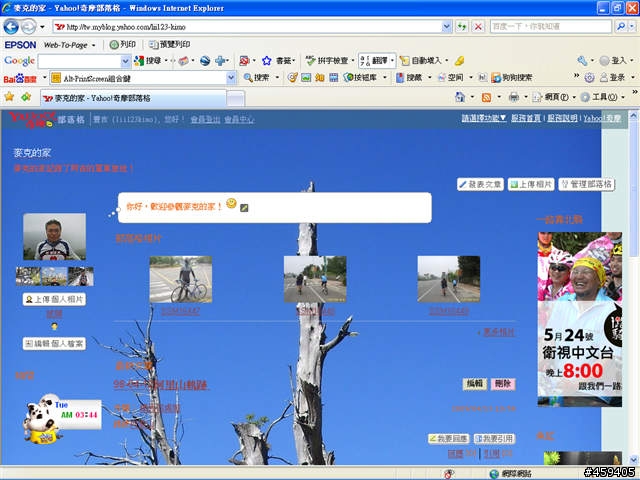Open the search provider dropdown arrow
This screenshot has width=640, height=480.
pos(632,27)
